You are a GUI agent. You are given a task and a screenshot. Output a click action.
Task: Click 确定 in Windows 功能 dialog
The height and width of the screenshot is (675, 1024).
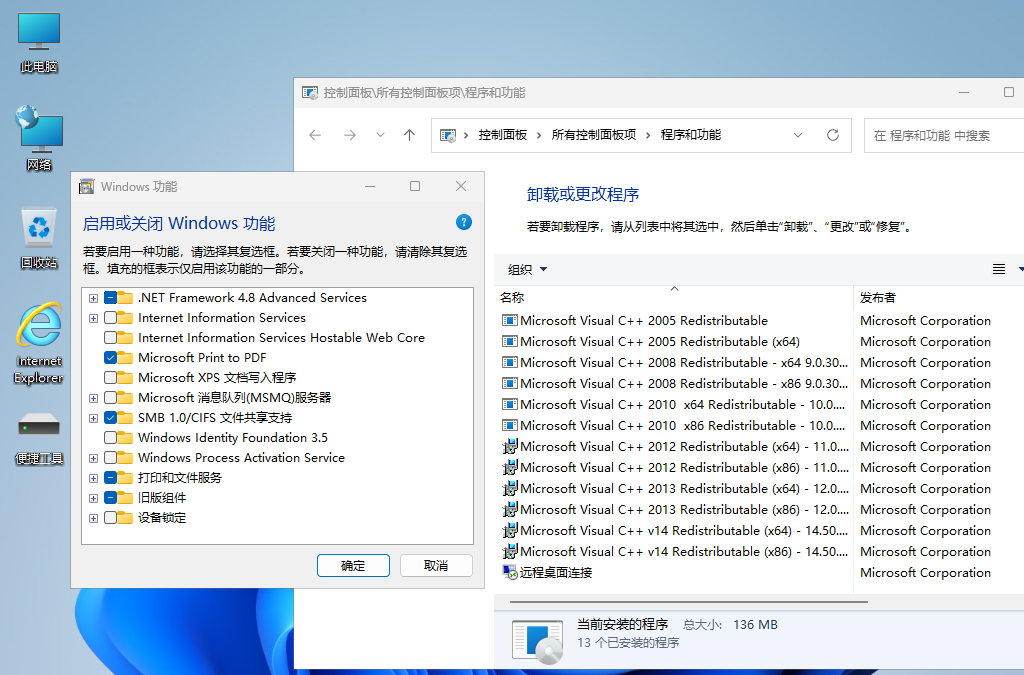point(353,565)
